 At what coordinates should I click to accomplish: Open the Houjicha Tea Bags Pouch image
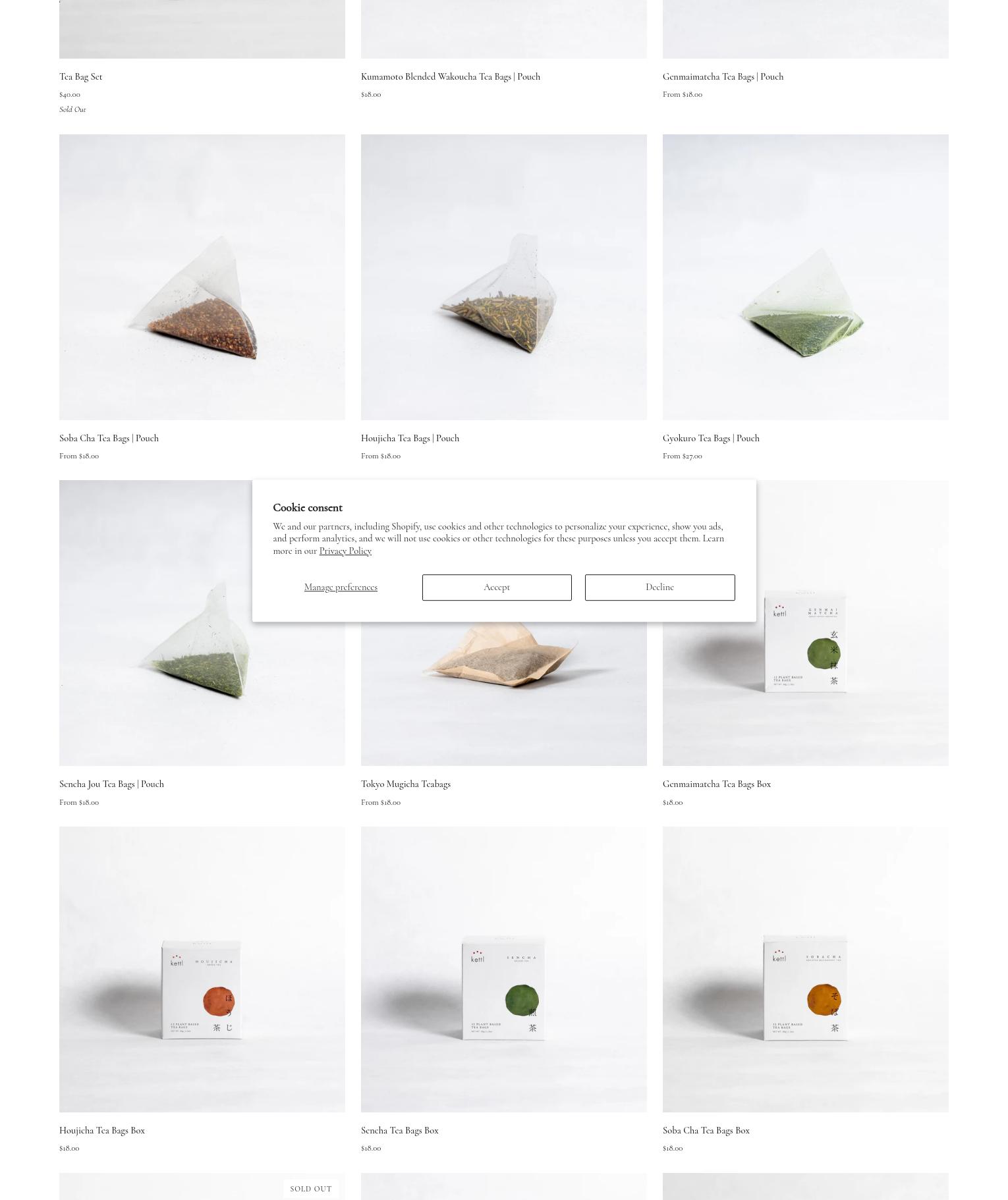(x=504, y=277)
